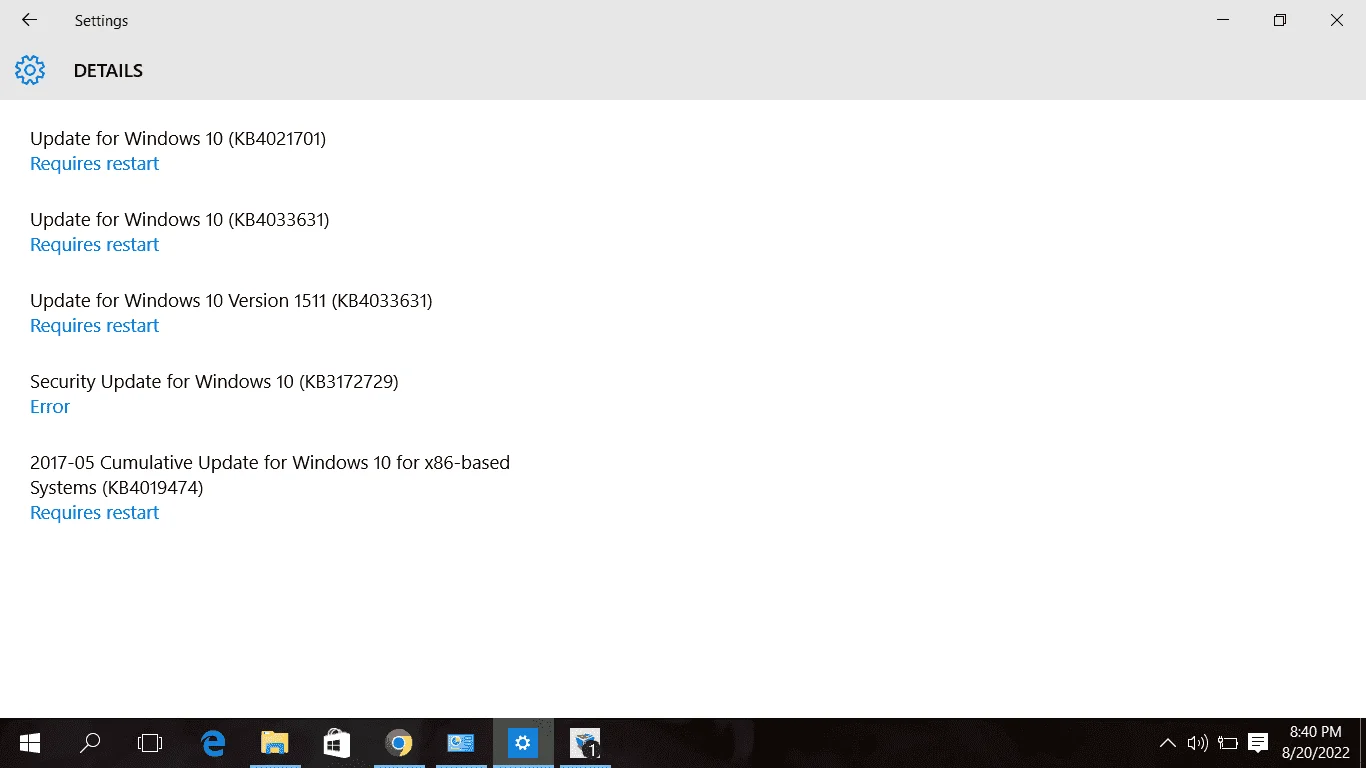1366x768 pixels.
Task: Select text Update for Windows 10 (KB4021701)
Action: pyautogui.click(x=178, y=139)
